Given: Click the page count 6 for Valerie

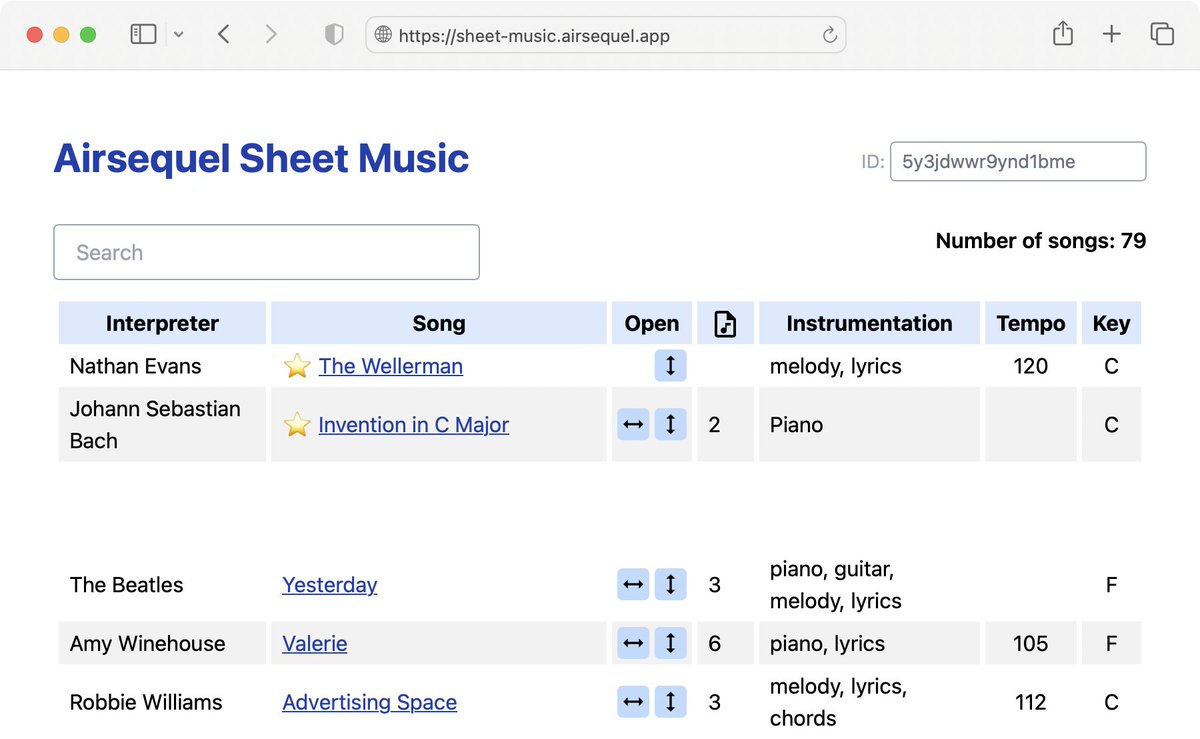Looking at the screenshot, I should click(714, 643).
